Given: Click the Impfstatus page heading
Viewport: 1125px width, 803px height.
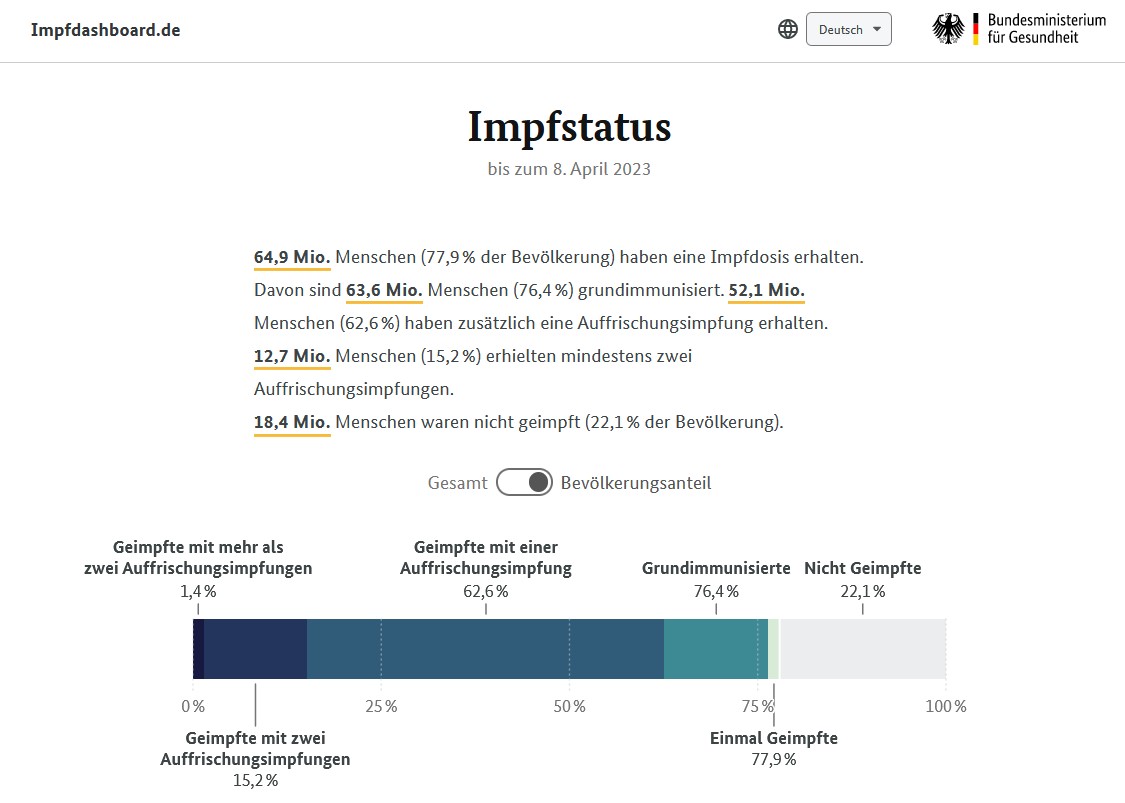Looking at the screenshot, I should (569, 128).
